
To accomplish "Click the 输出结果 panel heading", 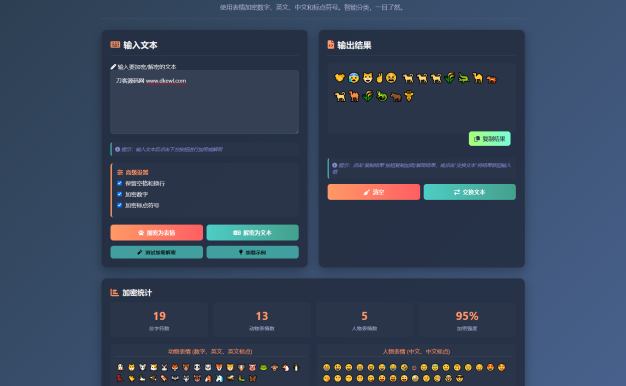I will (354, 45).
